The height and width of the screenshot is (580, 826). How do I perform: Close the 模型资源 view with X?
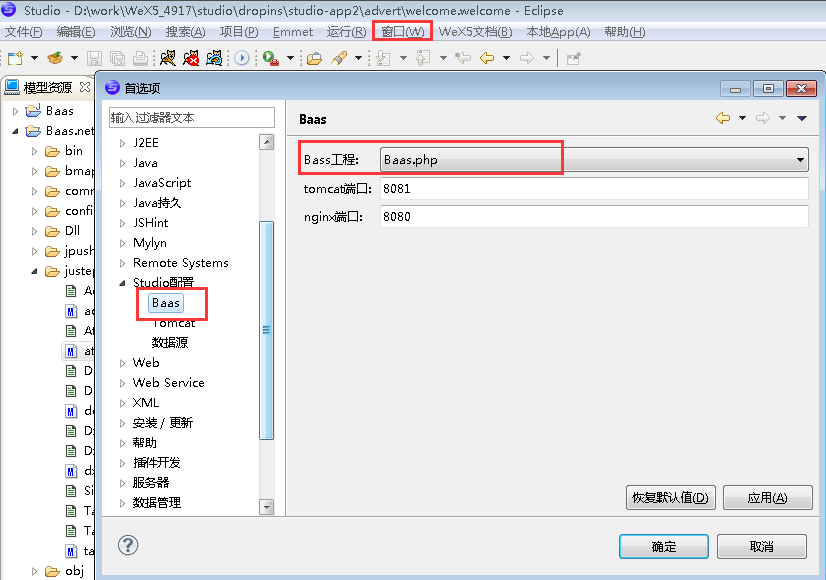pyautogui.click(x=85, y=87)
